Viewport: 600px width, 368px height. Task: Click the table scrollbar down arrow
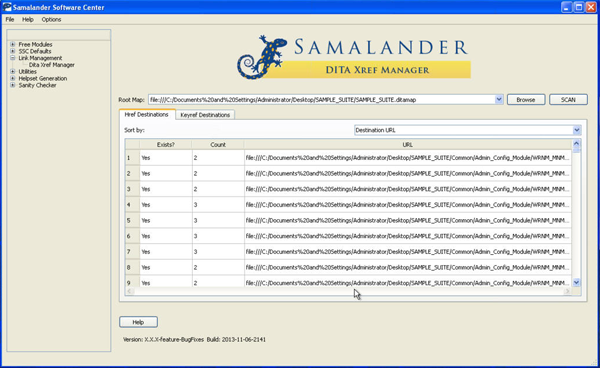[576, 283]
